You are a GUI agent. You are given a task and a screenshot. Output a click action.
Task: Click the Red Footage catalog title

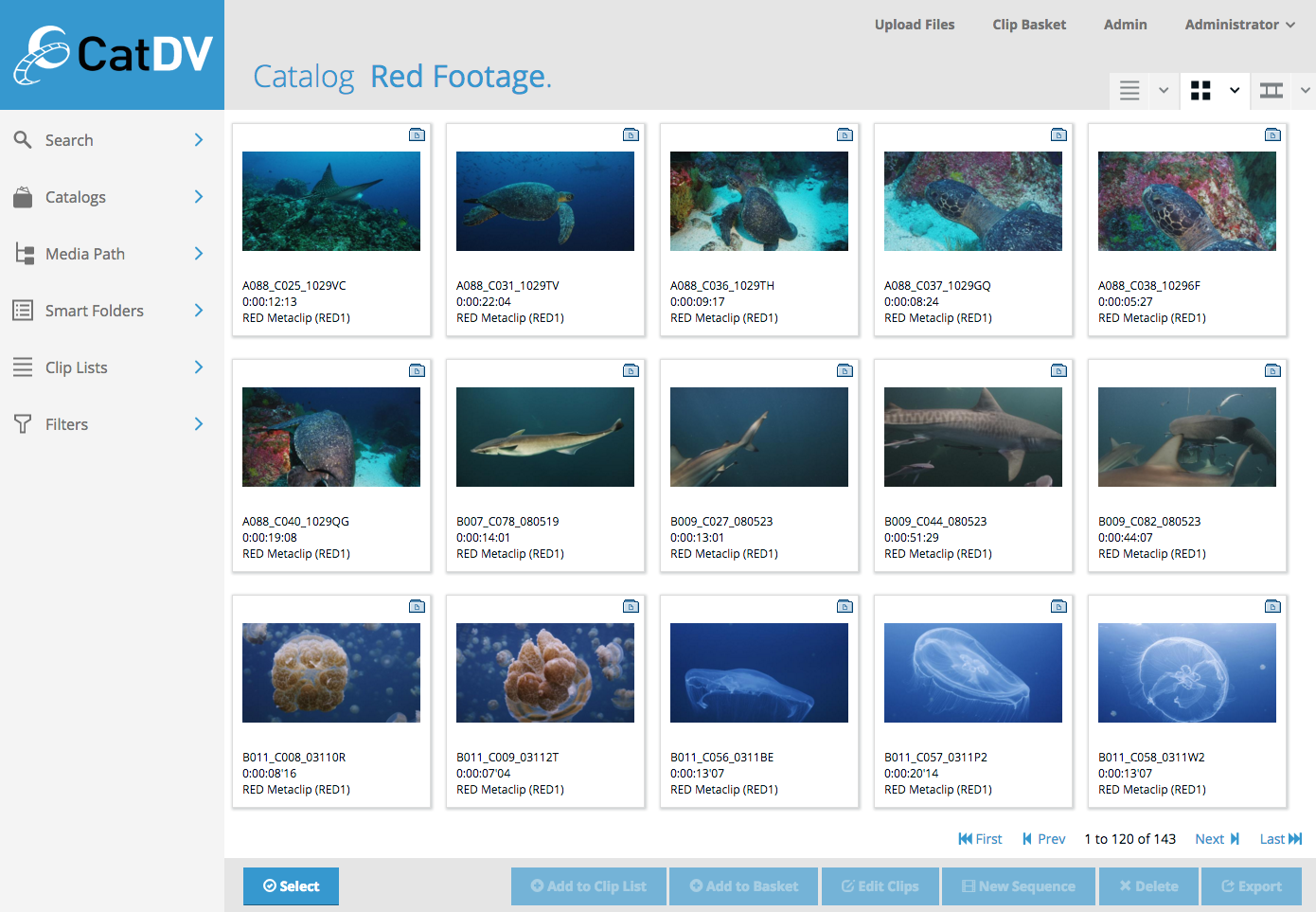[x=461, y=76]
